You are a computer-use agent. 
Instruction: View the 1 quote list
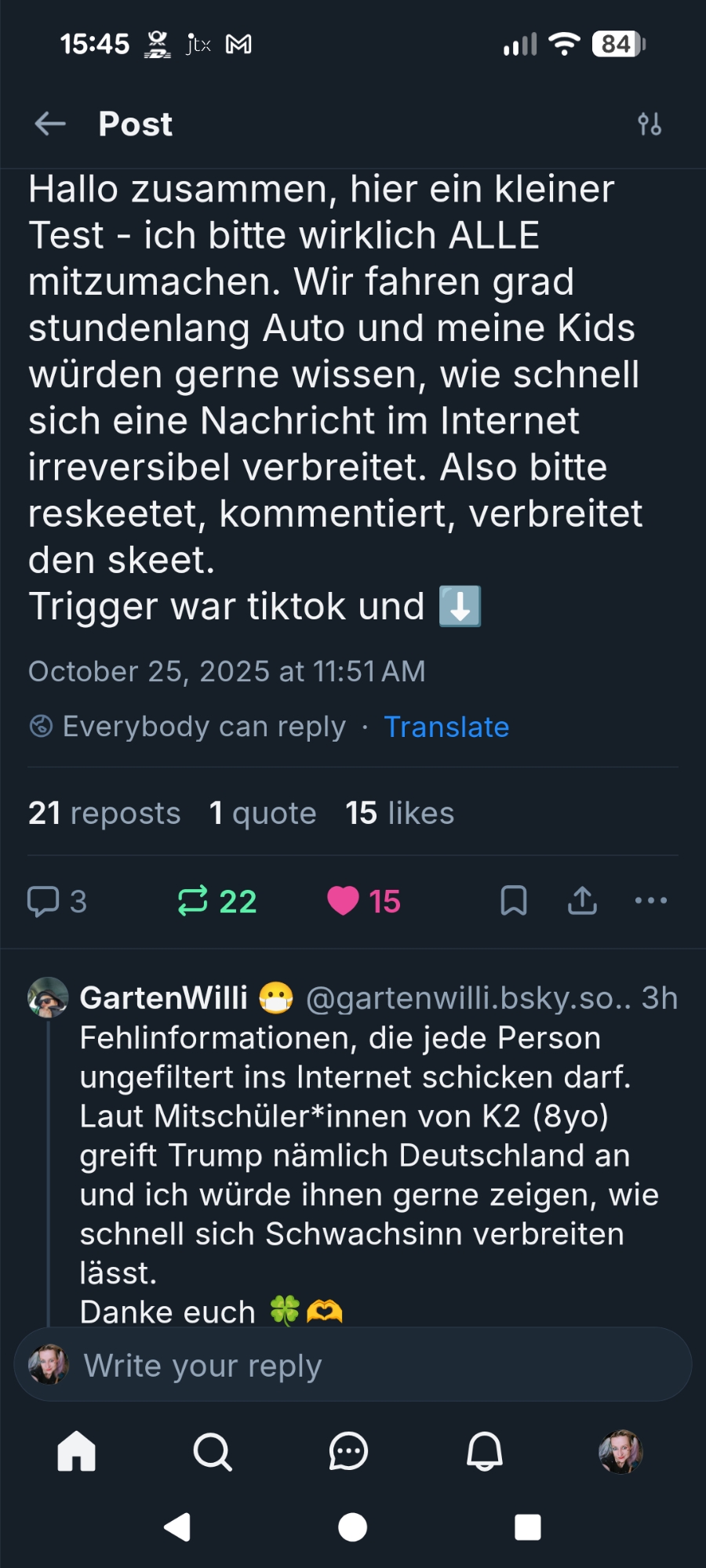(x=263, y=813)
